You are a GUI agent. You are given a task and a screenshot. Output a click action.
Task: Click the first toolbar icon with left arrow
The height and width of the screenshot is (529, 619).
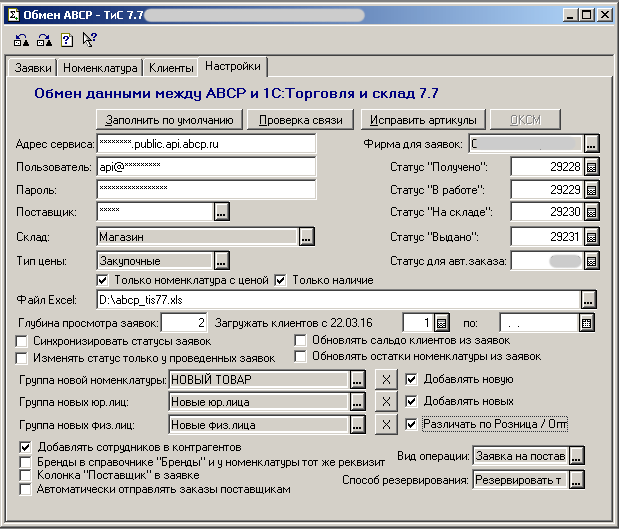21,40
